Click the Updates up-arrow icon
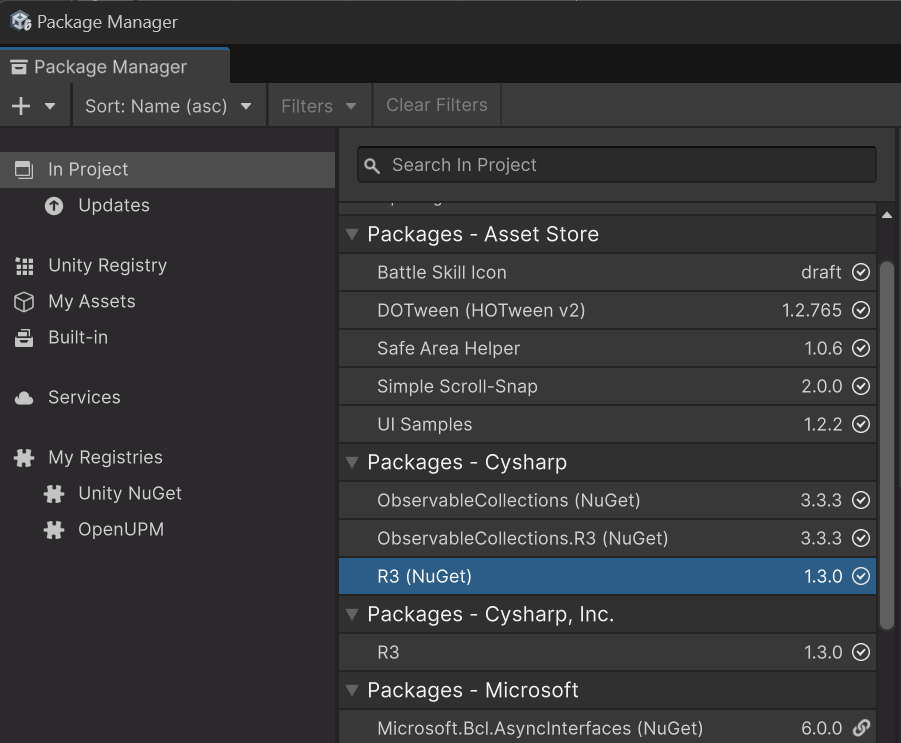The image size is (901, 743). (54, 206)
